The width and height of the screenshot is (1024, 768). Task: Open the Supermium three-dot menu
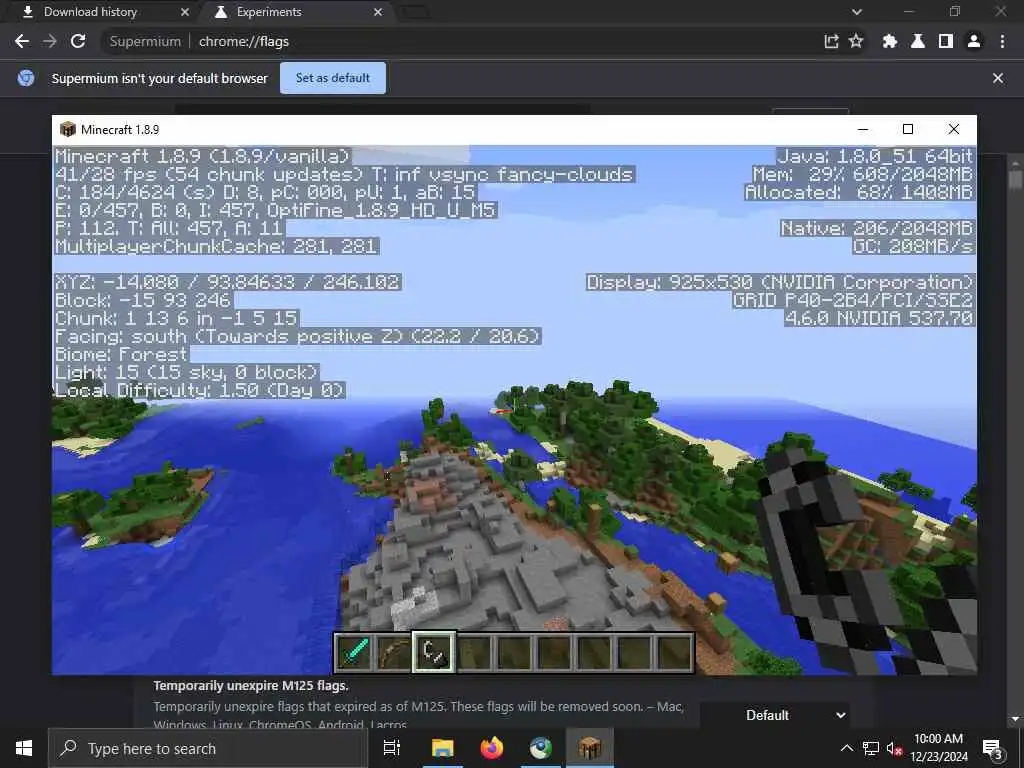(x=1002, y=41)
